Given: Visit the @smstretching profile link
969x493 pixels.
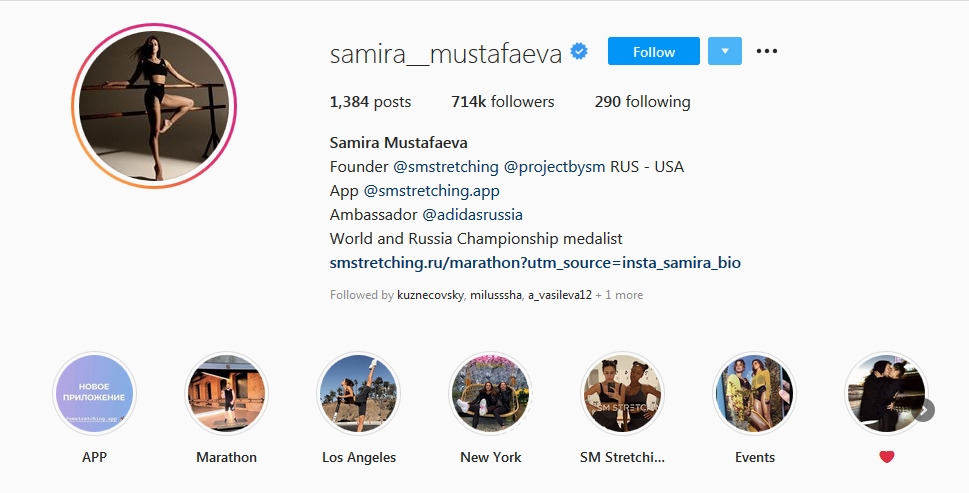Looking at the screenshot, I should 446,167.
